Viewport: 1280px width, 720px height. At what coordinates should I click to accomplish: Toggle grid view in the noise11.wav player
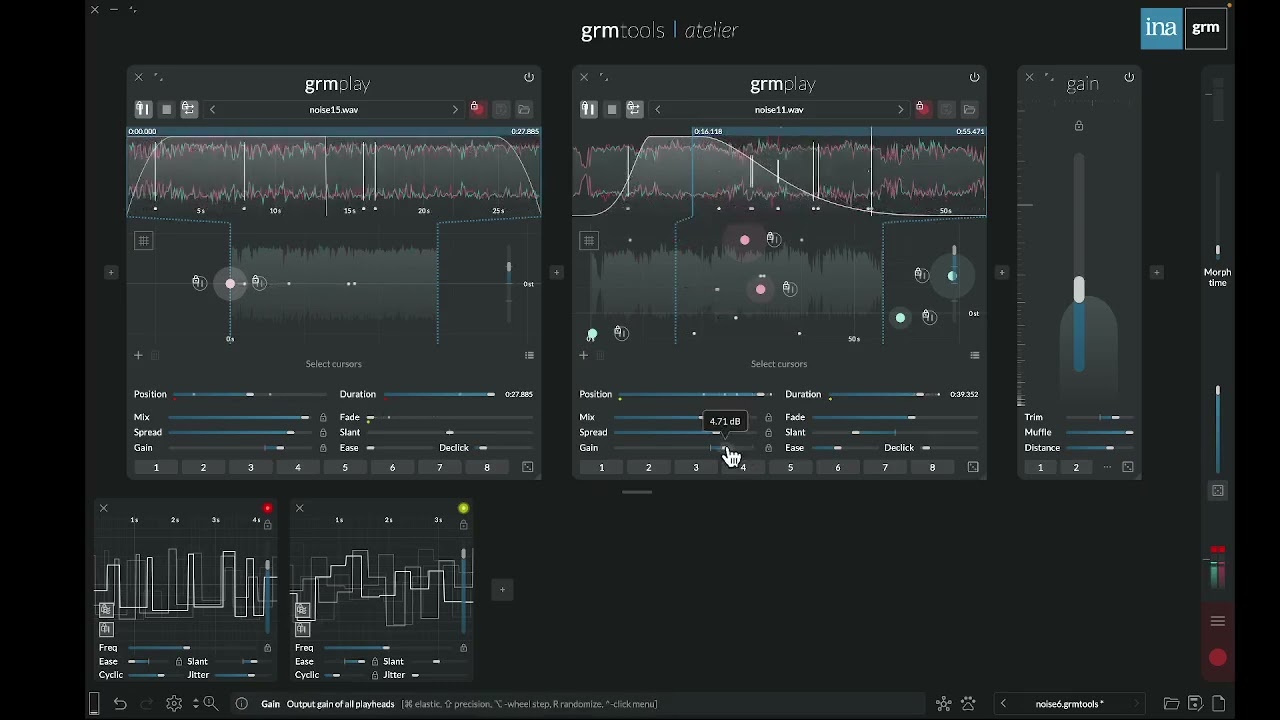[x=589, y=240]
